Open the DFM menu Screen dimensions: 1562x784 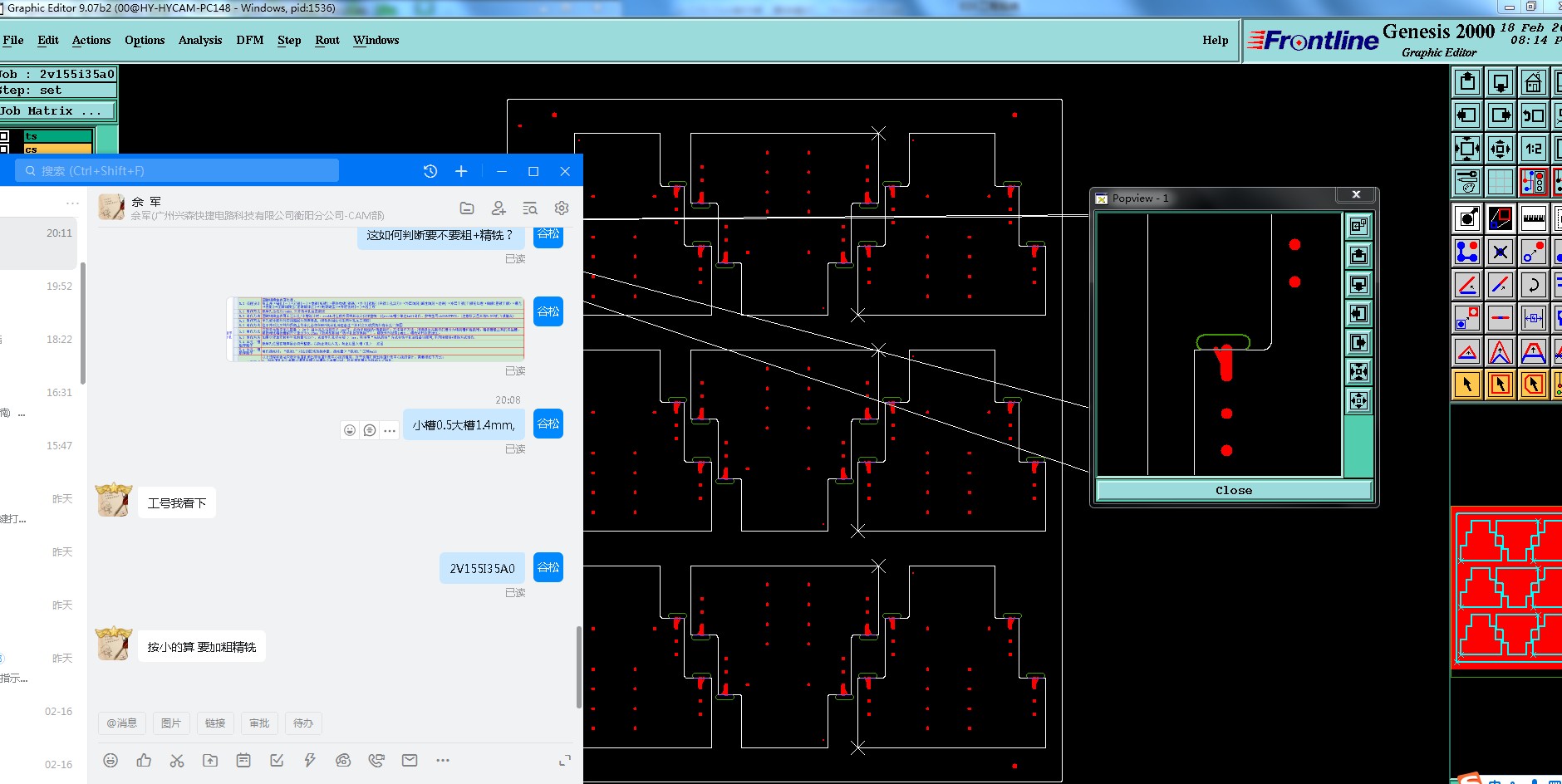[249, 40]
